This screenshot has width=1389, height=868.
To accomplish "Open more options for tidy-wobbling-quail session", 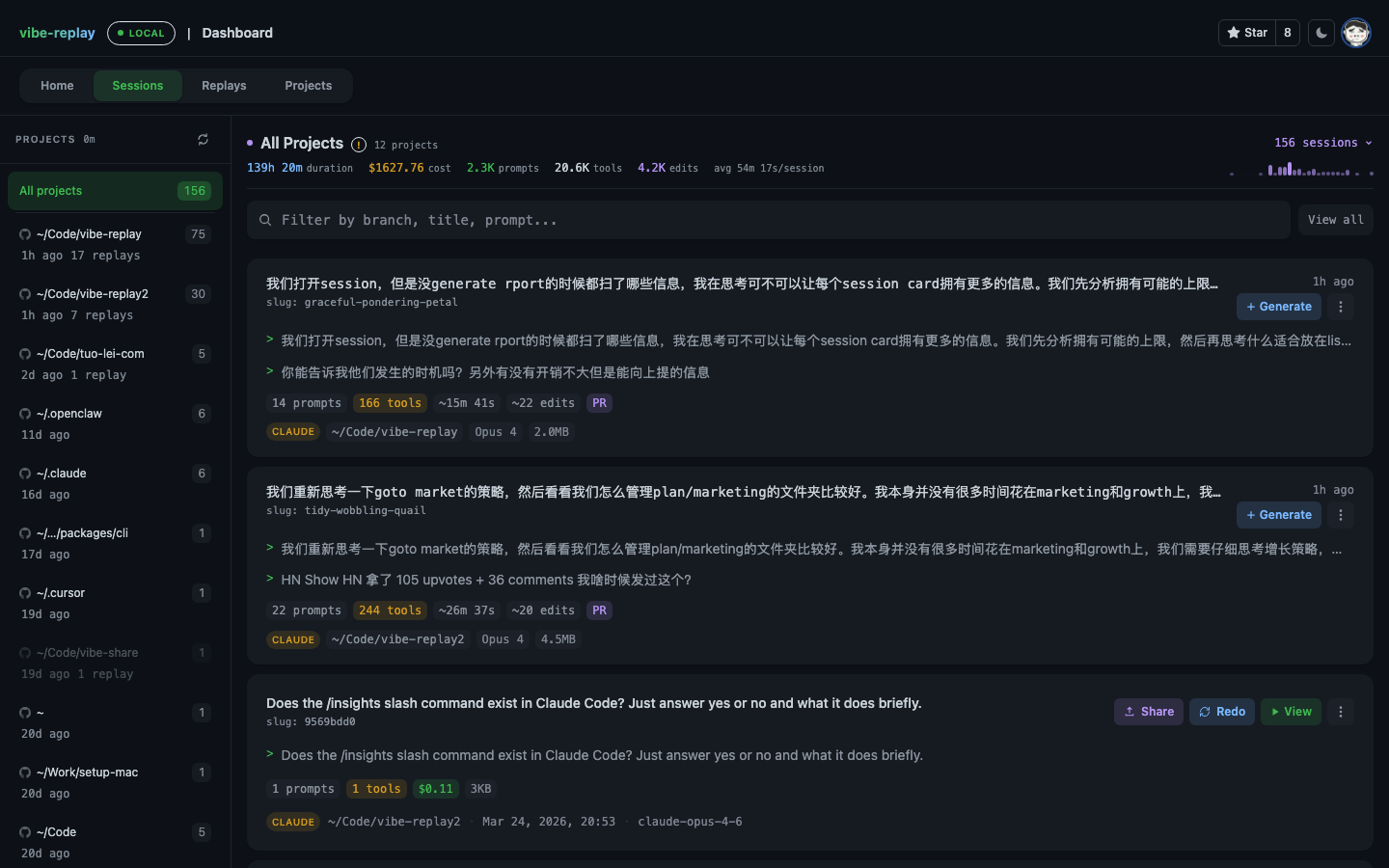I will (x=1341, y=515).
